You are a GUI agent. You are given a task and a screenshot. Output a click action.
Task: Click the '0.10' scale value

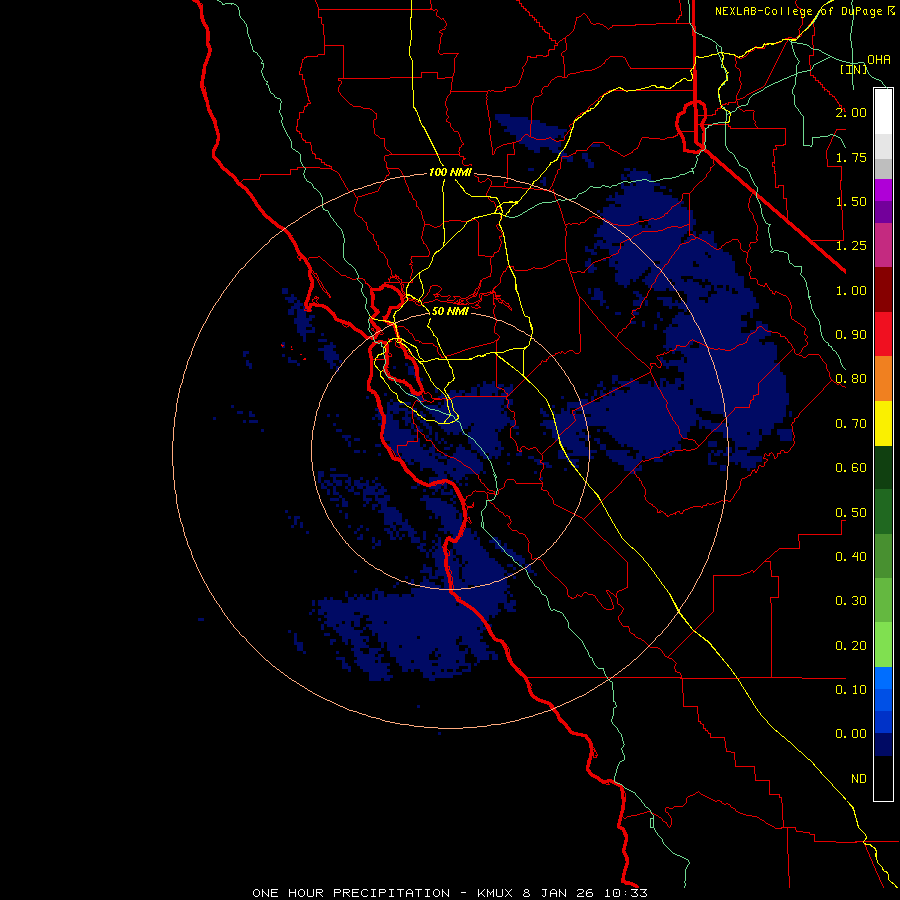(851, 689)
